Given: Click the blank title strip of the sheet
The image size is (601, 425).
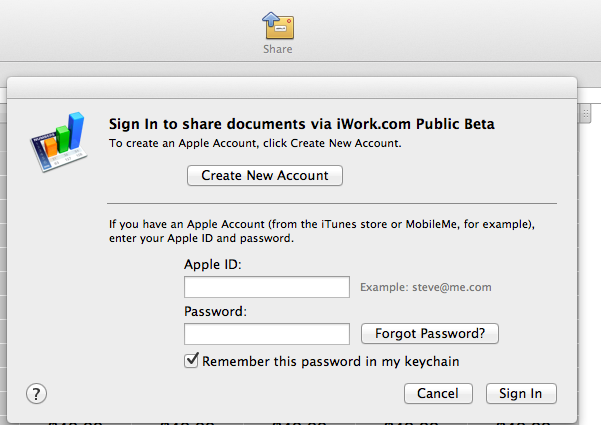Looking at the screenshot, I should point(292,88).
